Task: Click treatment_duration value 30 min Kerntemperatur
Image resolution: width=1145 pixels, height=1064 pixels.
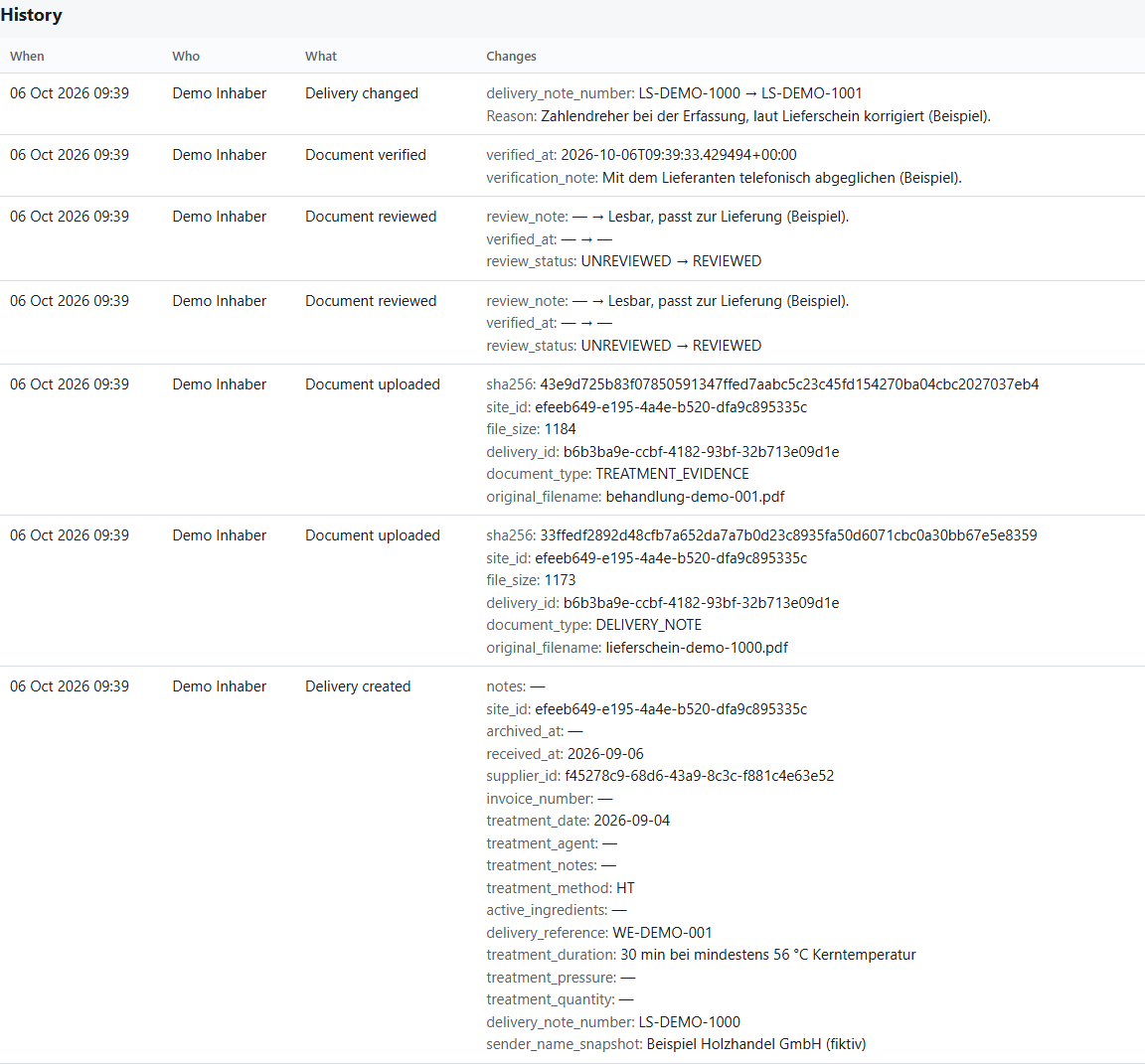Action: (768, 955)
